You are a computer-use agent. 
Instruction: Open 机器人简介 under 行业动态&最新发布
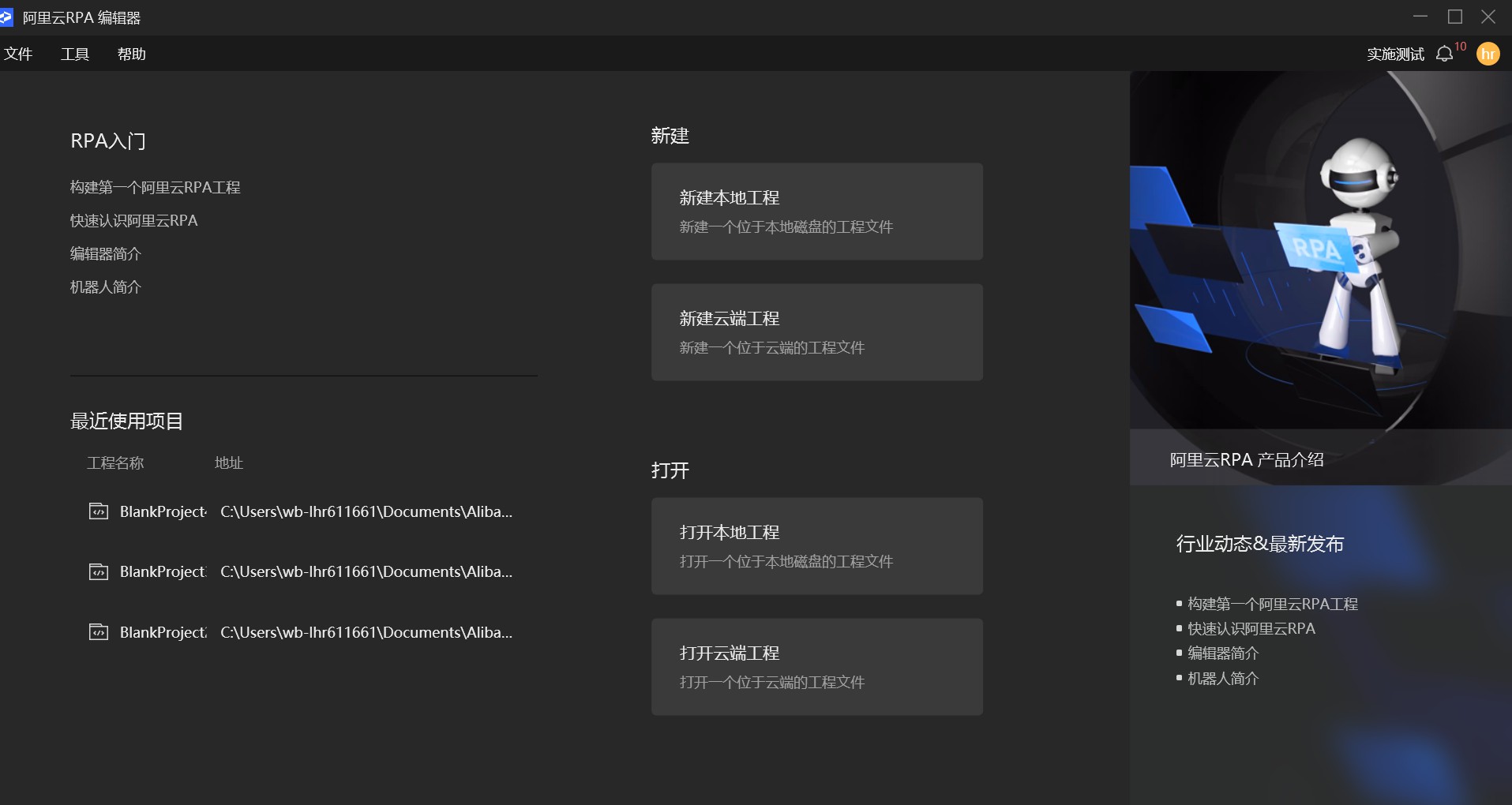point(1223,678)
